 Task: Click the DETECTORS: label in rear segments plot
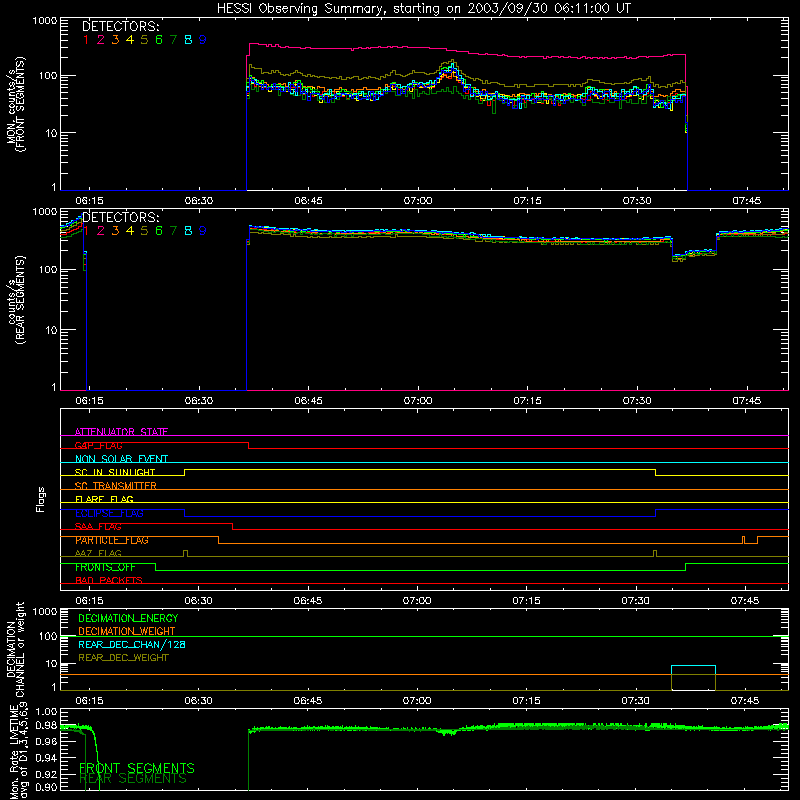point(121,217)
